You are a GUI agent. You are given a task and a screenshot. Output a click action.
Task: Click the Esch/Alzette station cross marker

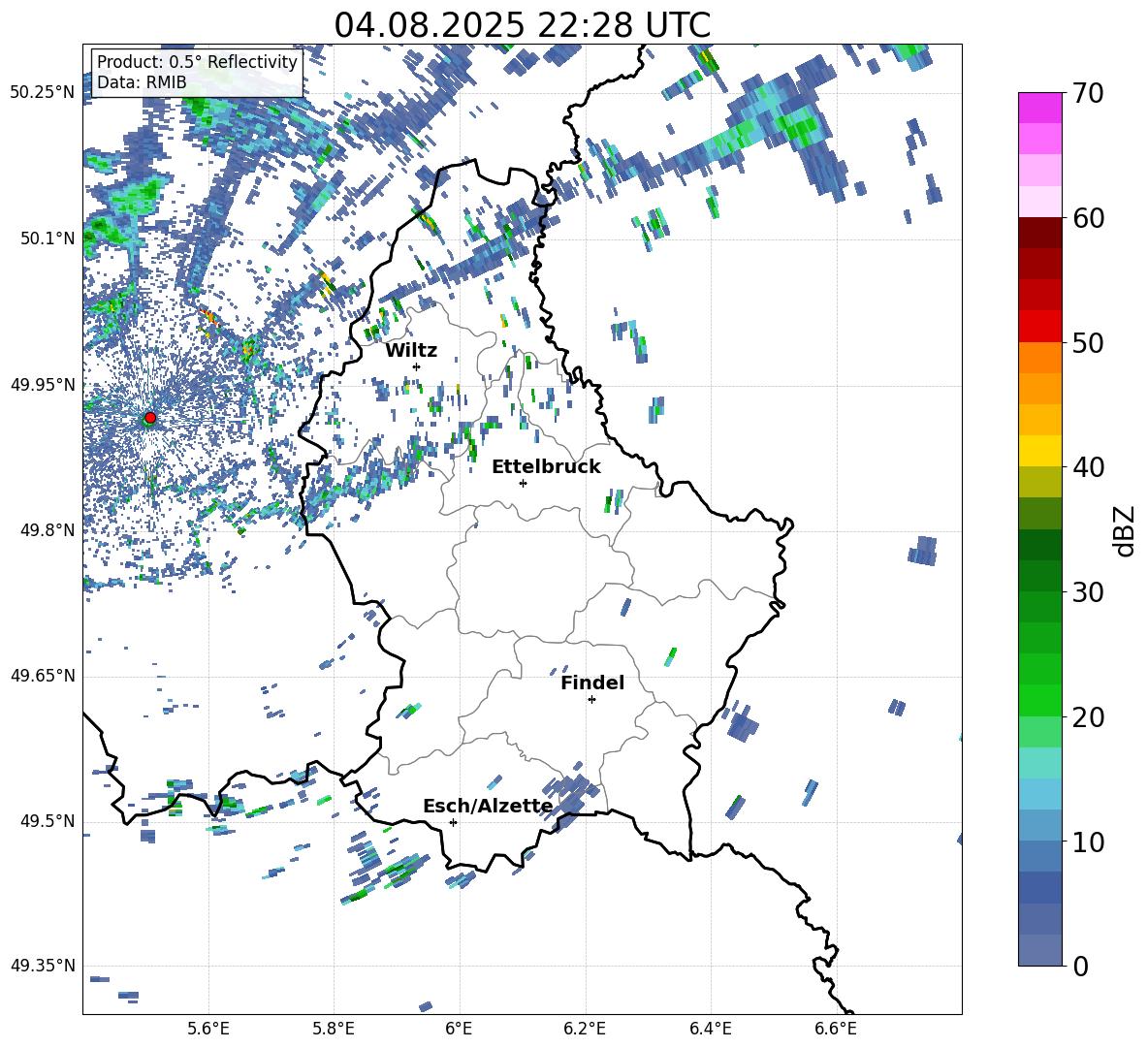(x=453, y=822)
